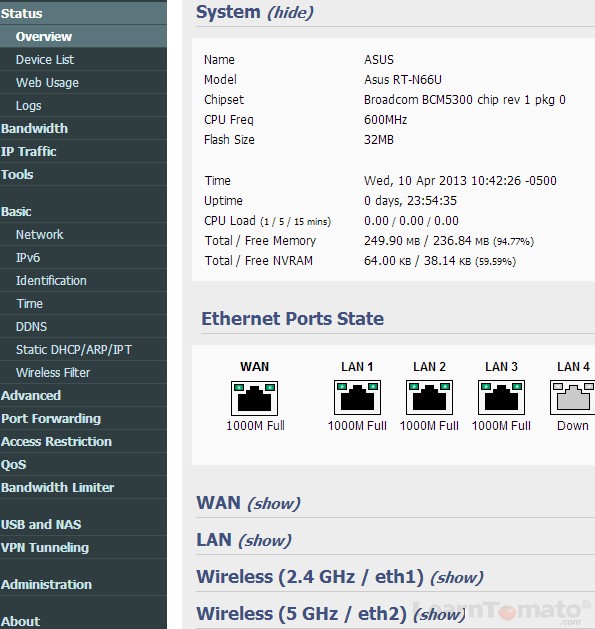Click the Name value ASUS
Image resolution: width=595 pixels, height=629 pixels.
[x=379, y=59]
